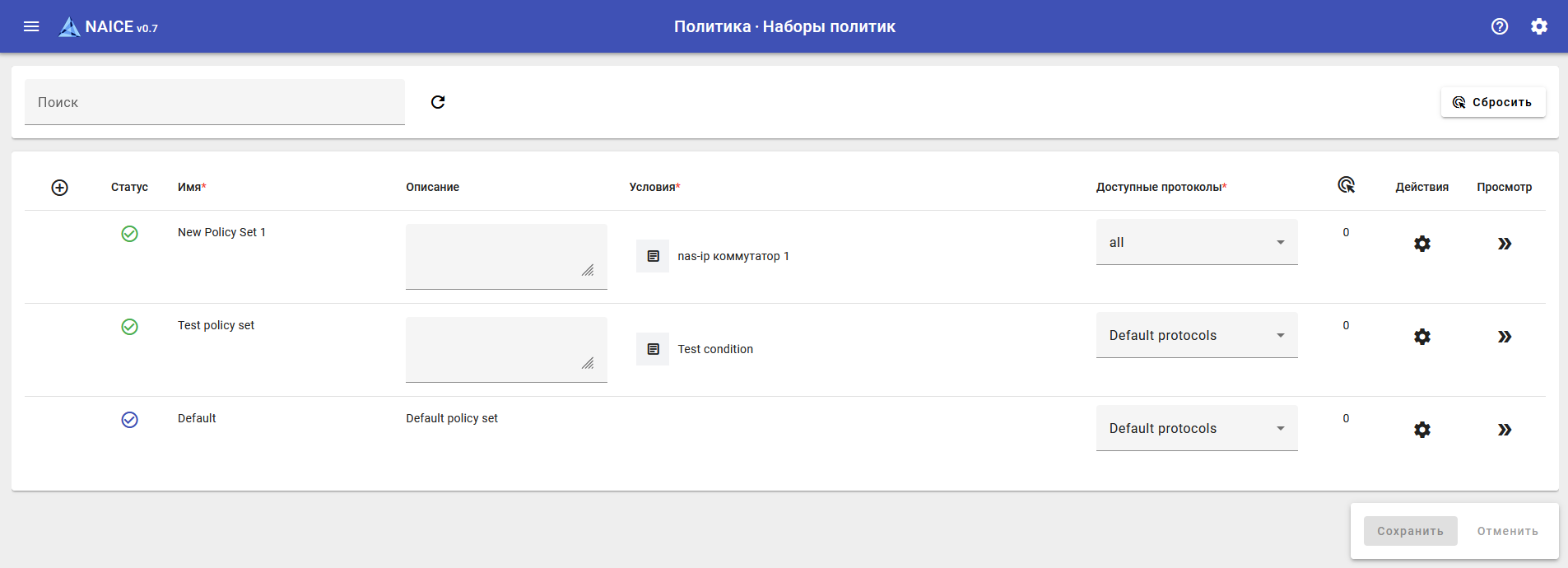
Task: Open condition editor icon for nas-ip коммутатор 1
Action: click(x=653, y=256)
